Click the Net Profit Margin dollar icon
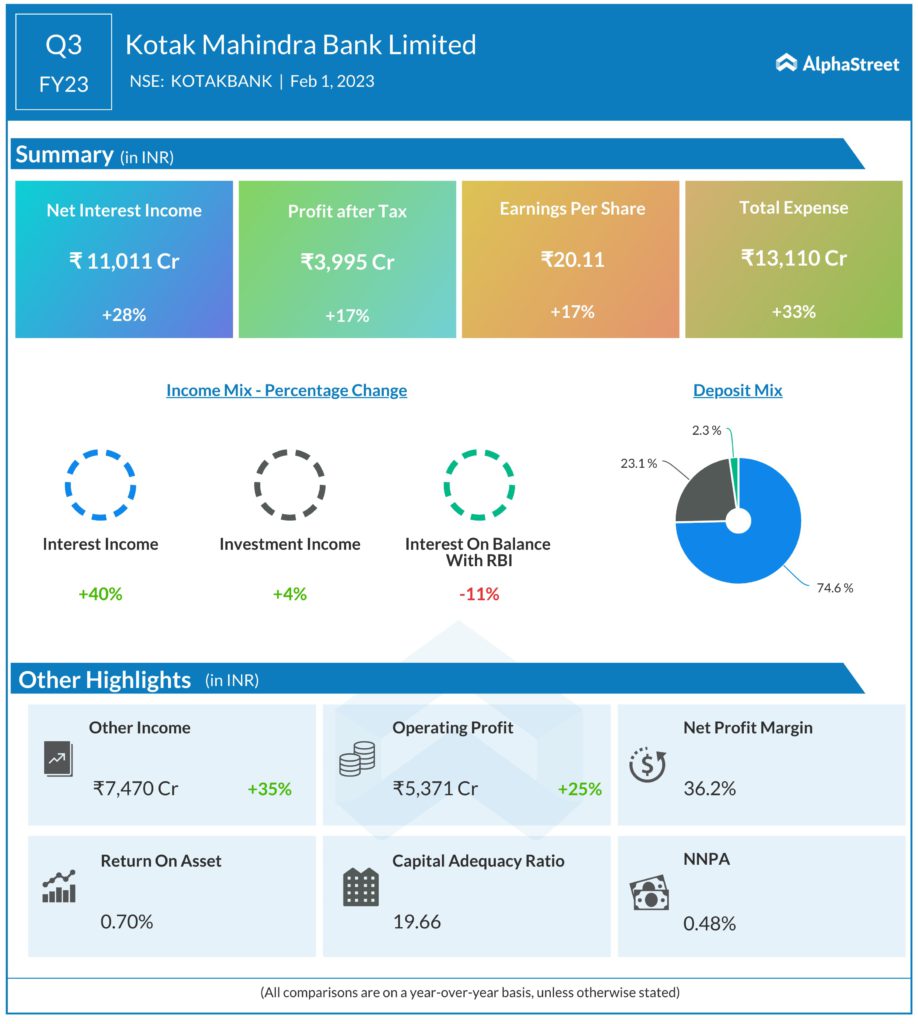The image size is (918, 1024). click(x=647, y=762)
